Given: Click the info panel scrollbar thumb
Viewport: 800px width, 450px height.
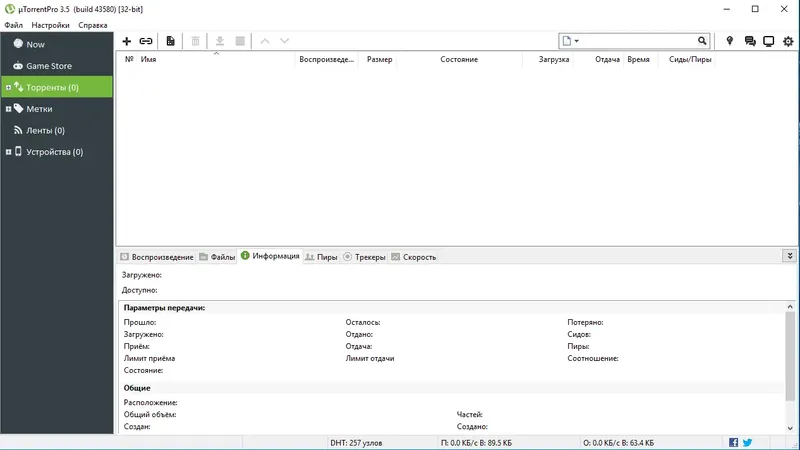Looking at the screenshot, I should [790, 356].
